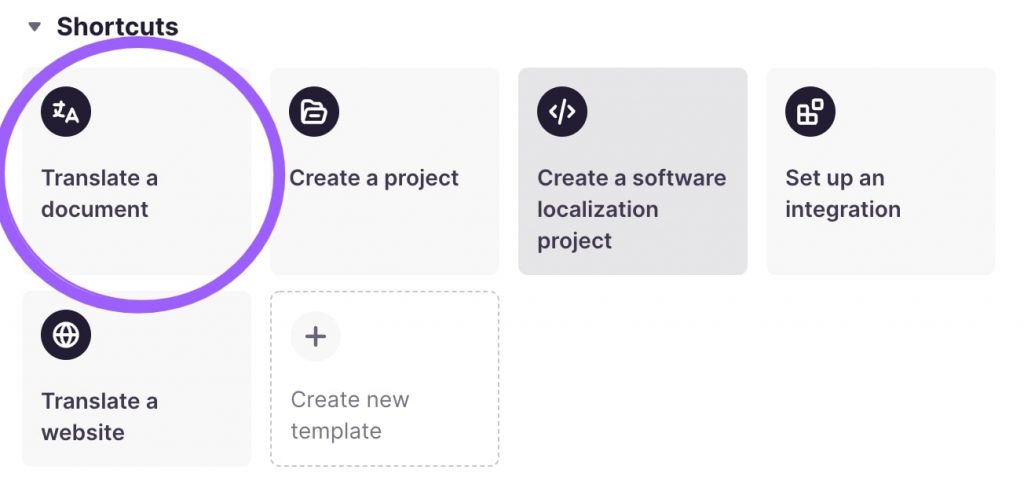Click the globe icon for website translation
The width and height of the screenshot is (1024, 503).
pyautogui.click(x=66, y=335)
